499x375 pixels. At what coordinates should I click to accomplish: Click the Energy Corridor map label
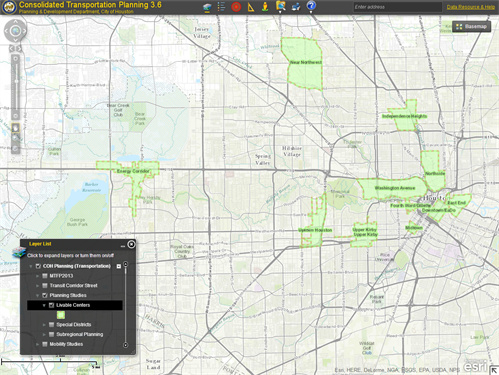coord(133,171)
